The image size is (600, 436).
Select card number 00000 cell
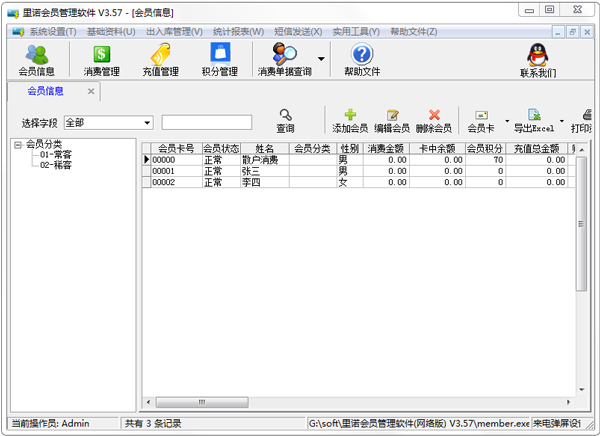tap(176, 160)
